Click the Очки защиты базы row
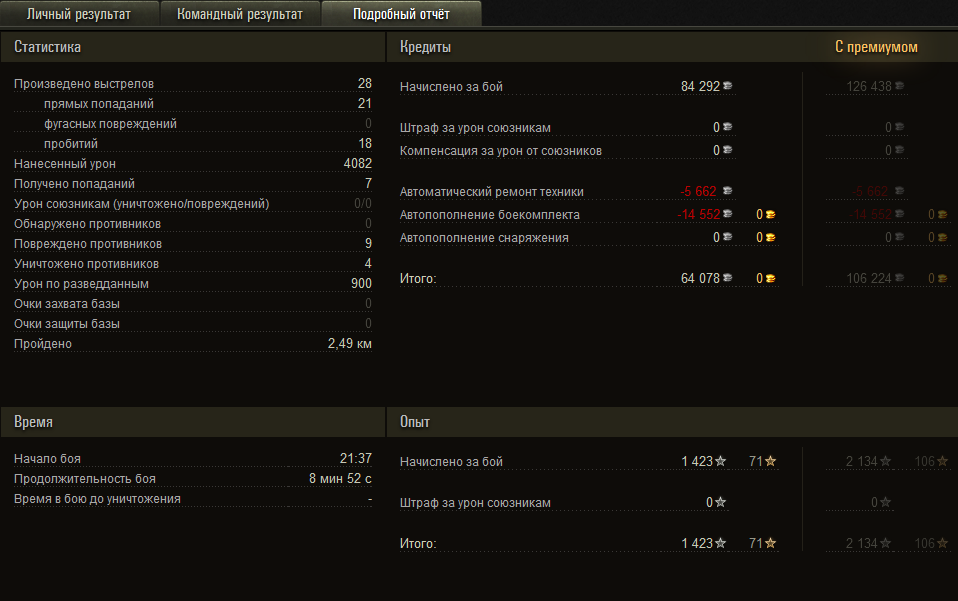This screenshot has height=601, width=958. point(193,323)
